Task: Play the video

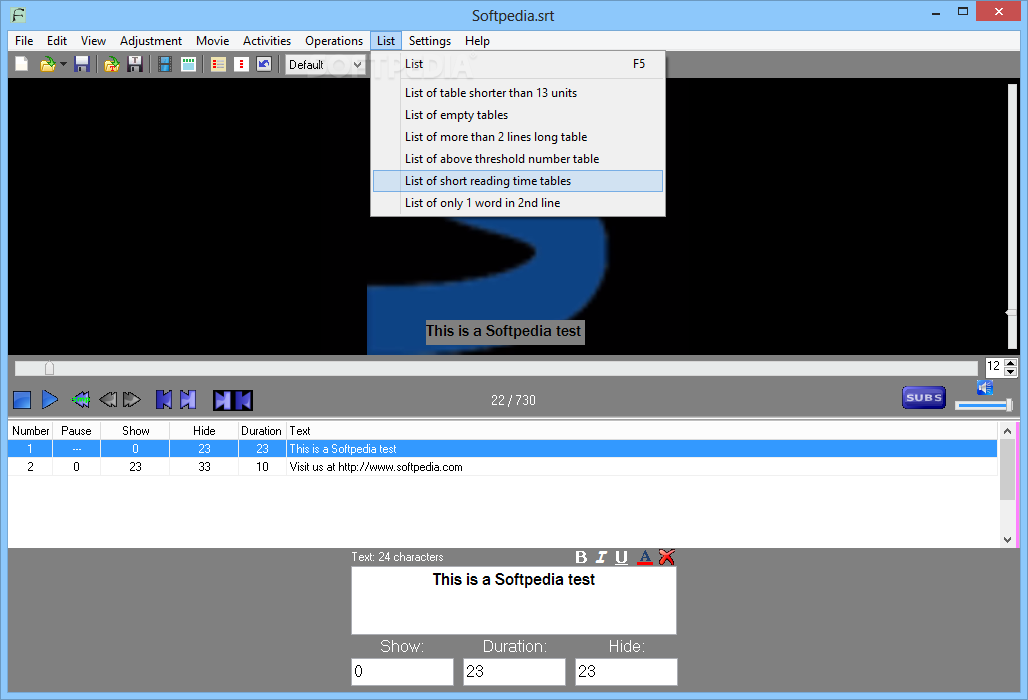Action: point(50,399)
